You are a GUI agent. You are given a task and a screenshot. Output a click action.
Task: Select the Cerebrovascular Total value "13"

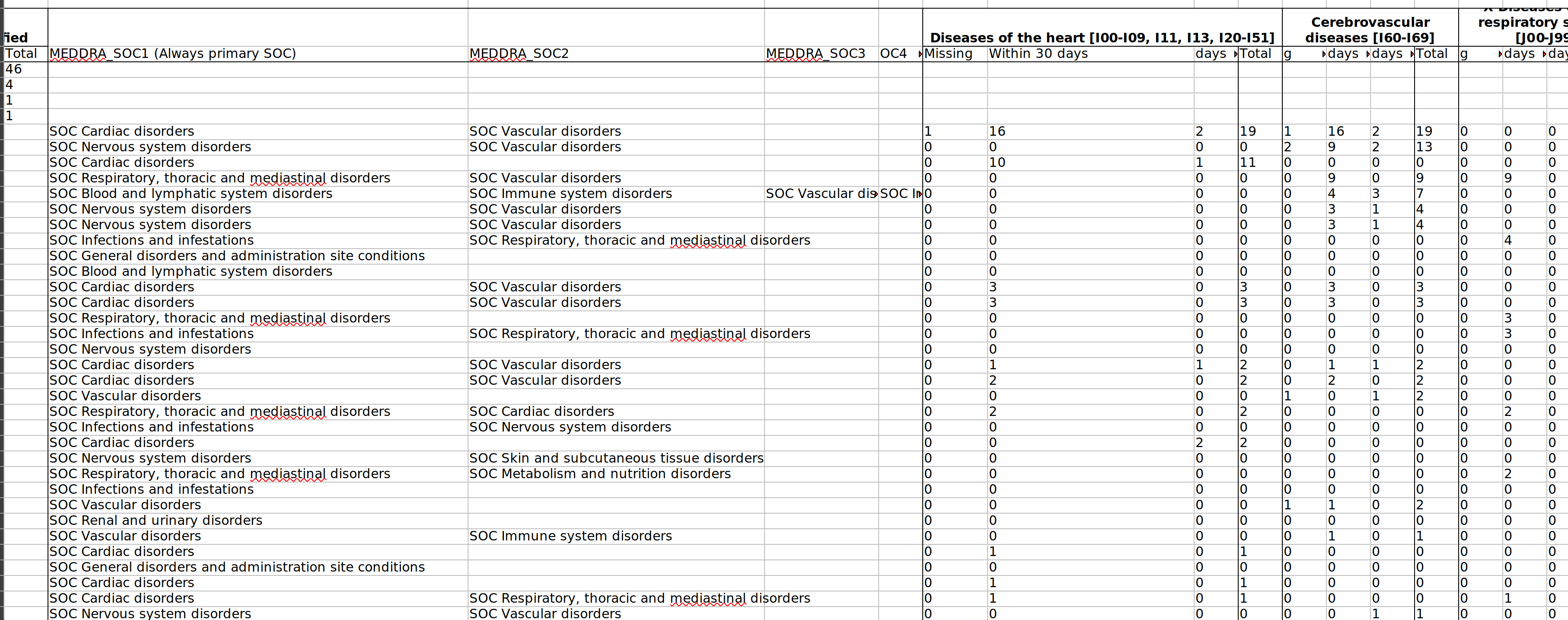(x=1437, y=147)
